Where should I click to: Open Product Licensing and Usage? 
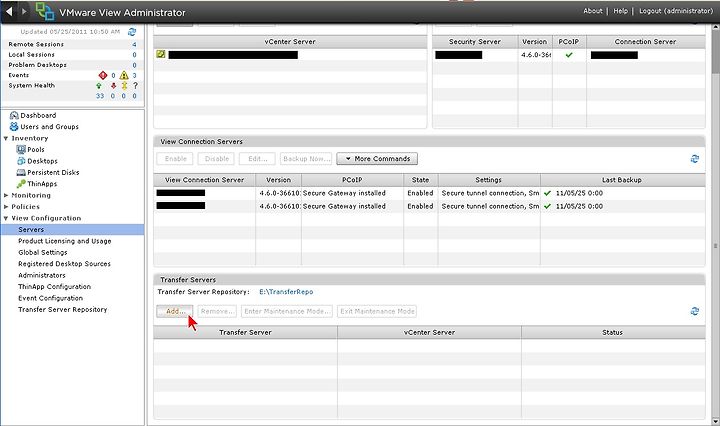click(x=65, y=241)
